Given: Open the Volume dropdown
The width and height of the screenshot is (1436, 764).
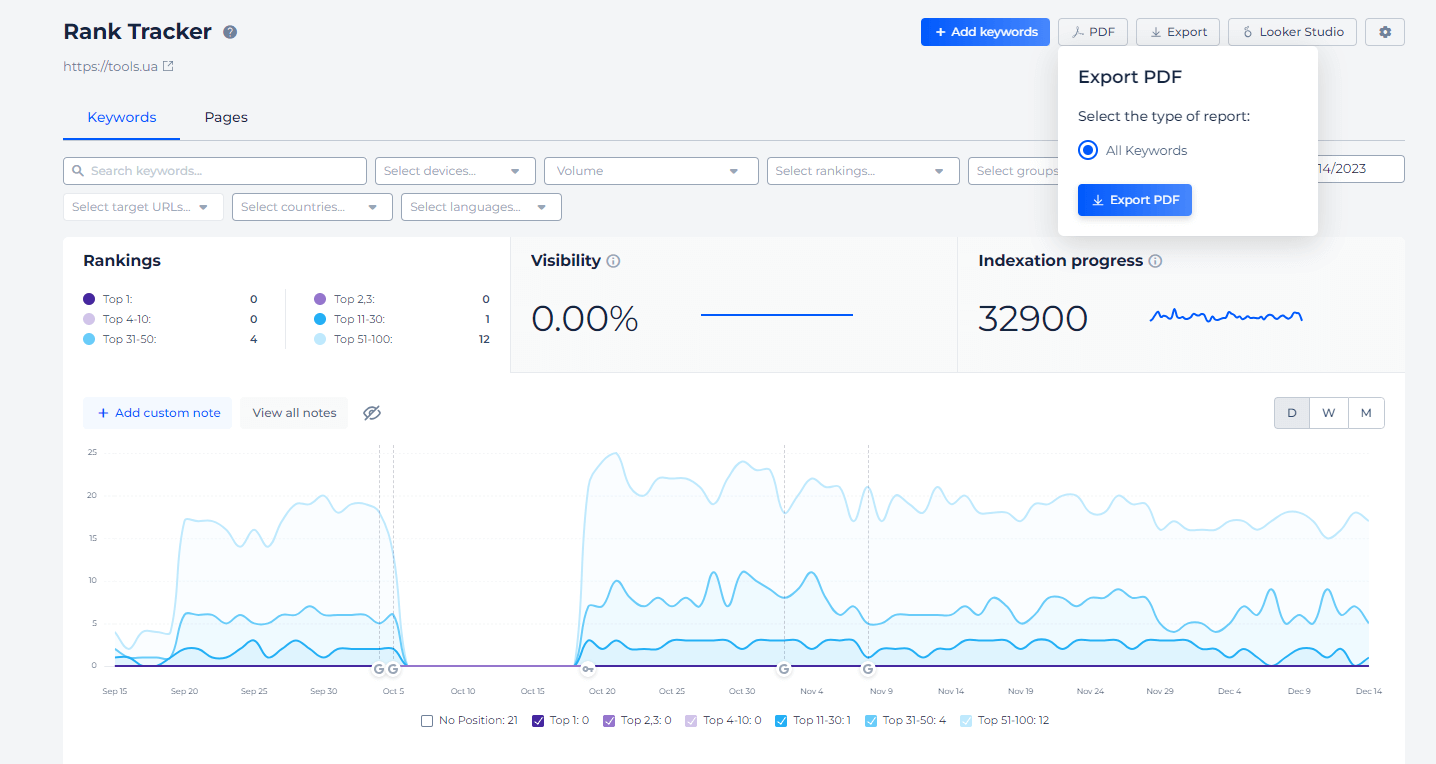Looking at the screenshot, I should pyautogui.click(x=651, y=171).
